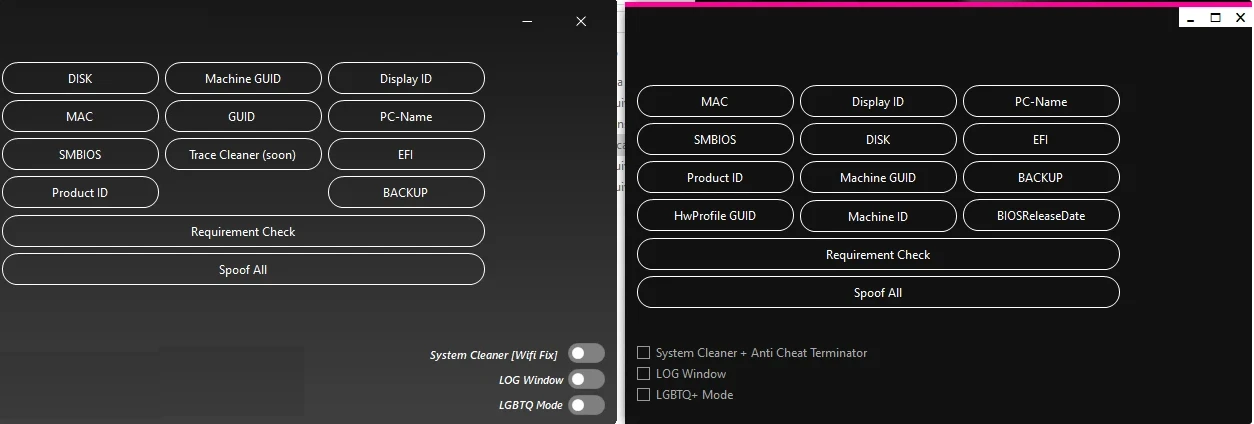Click BACKUP in the window with checkboxes
This screenshot has width=1254, height=424.
pos(1040,178)
